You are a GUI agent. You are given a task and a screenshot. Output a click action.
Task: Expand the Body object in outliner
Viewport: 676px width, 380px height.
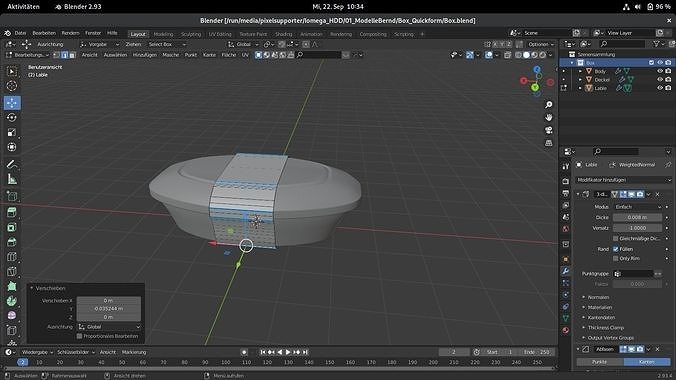[x=580, y=71]
